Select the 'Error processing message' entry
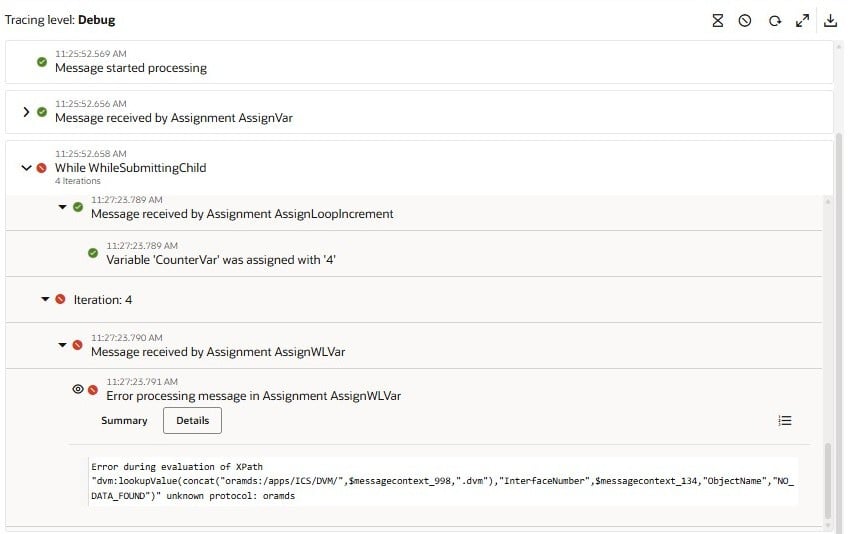This screenshot has width=848, height=534. (253, 396)
